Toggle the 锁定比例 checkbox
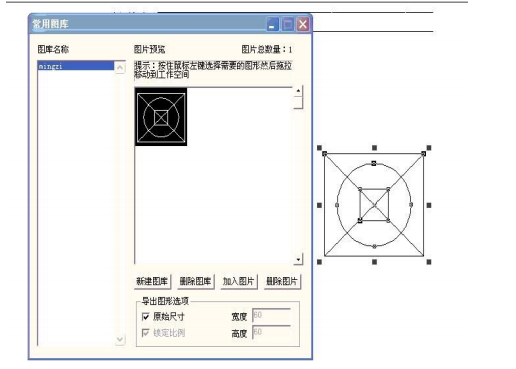The width and height of the screenshot is (516, 369). tap(146, 333)
